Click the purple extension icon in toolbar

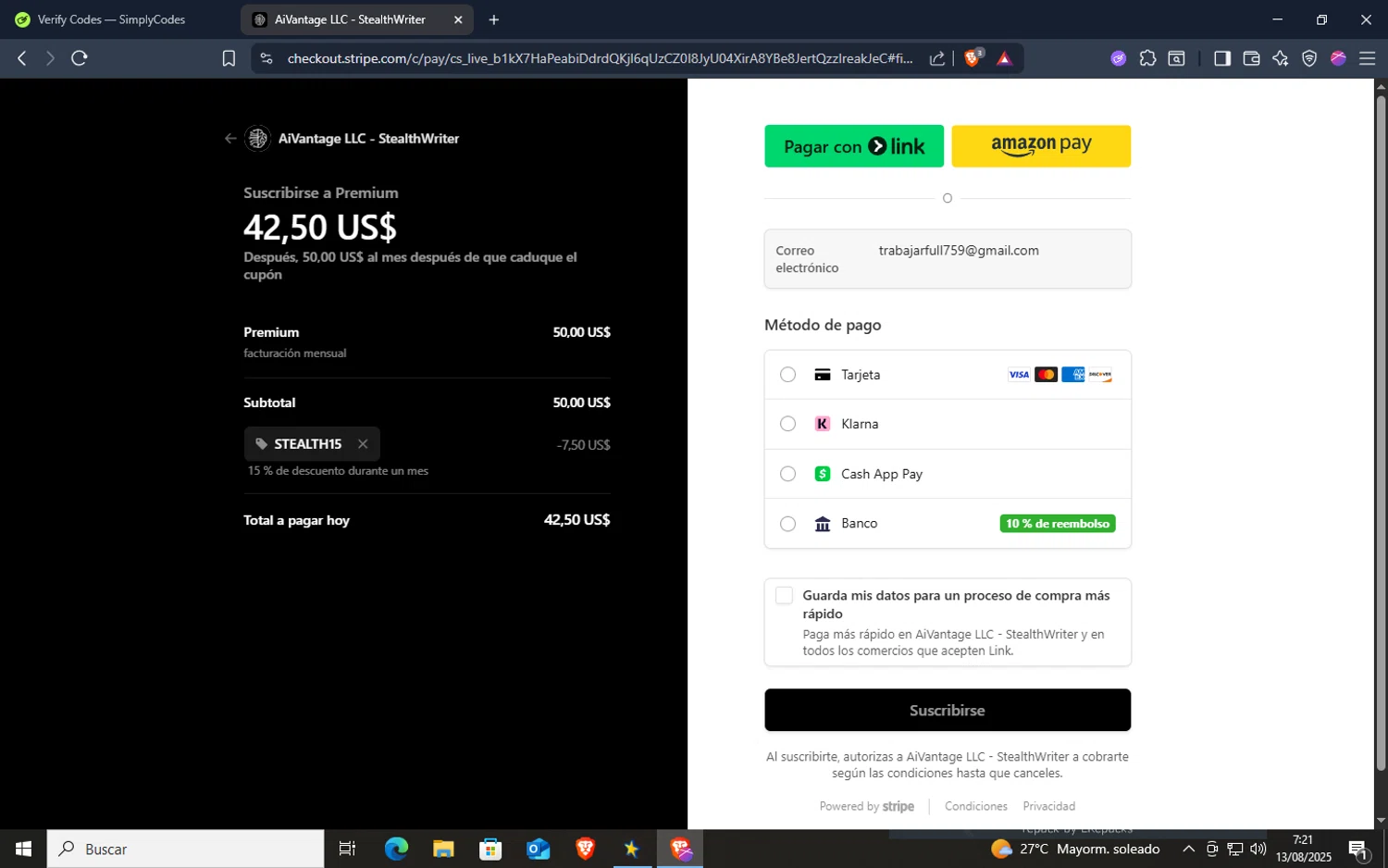point(1119,58)
